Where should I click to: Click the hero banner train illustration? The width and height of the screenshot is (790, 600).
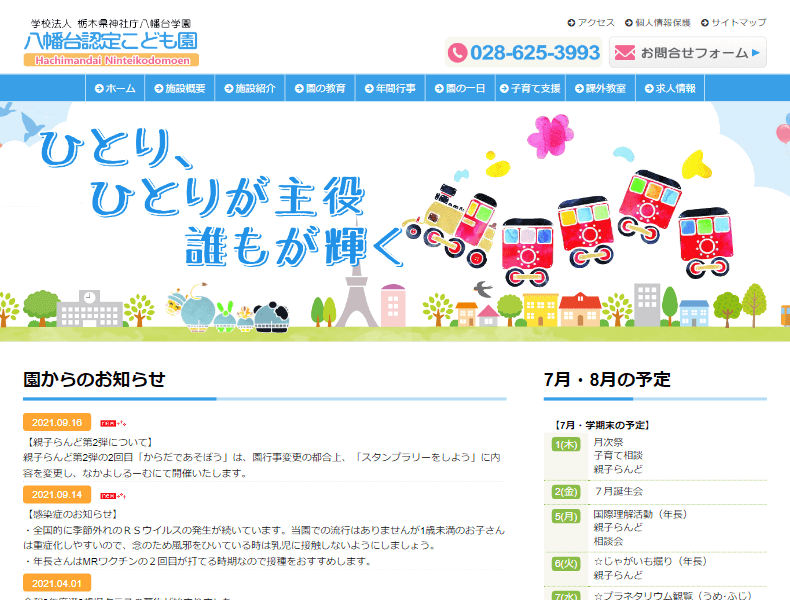pos(567,227)
